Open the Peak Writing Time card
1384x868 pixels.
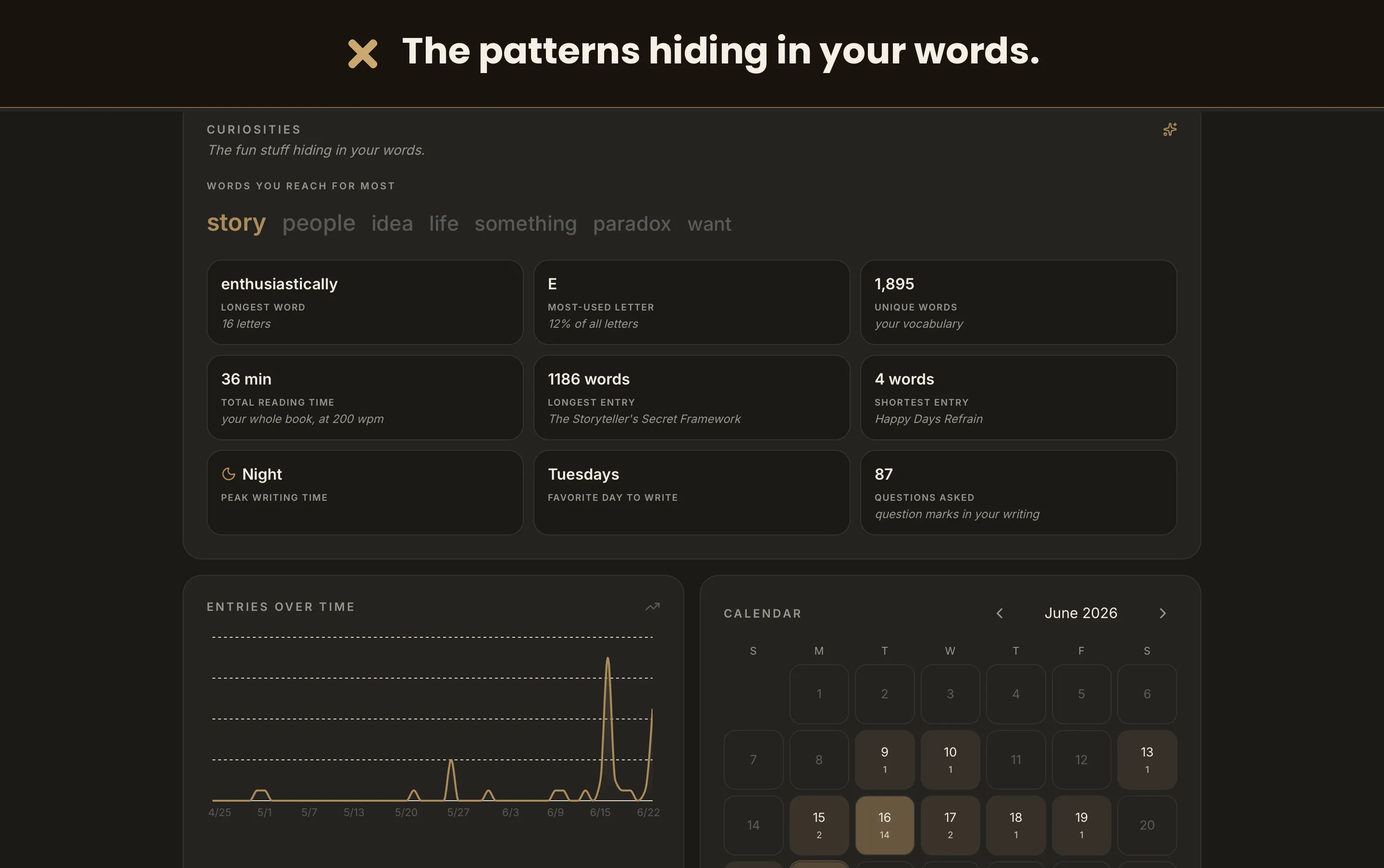pyautogui.click(x=365, y=493)
